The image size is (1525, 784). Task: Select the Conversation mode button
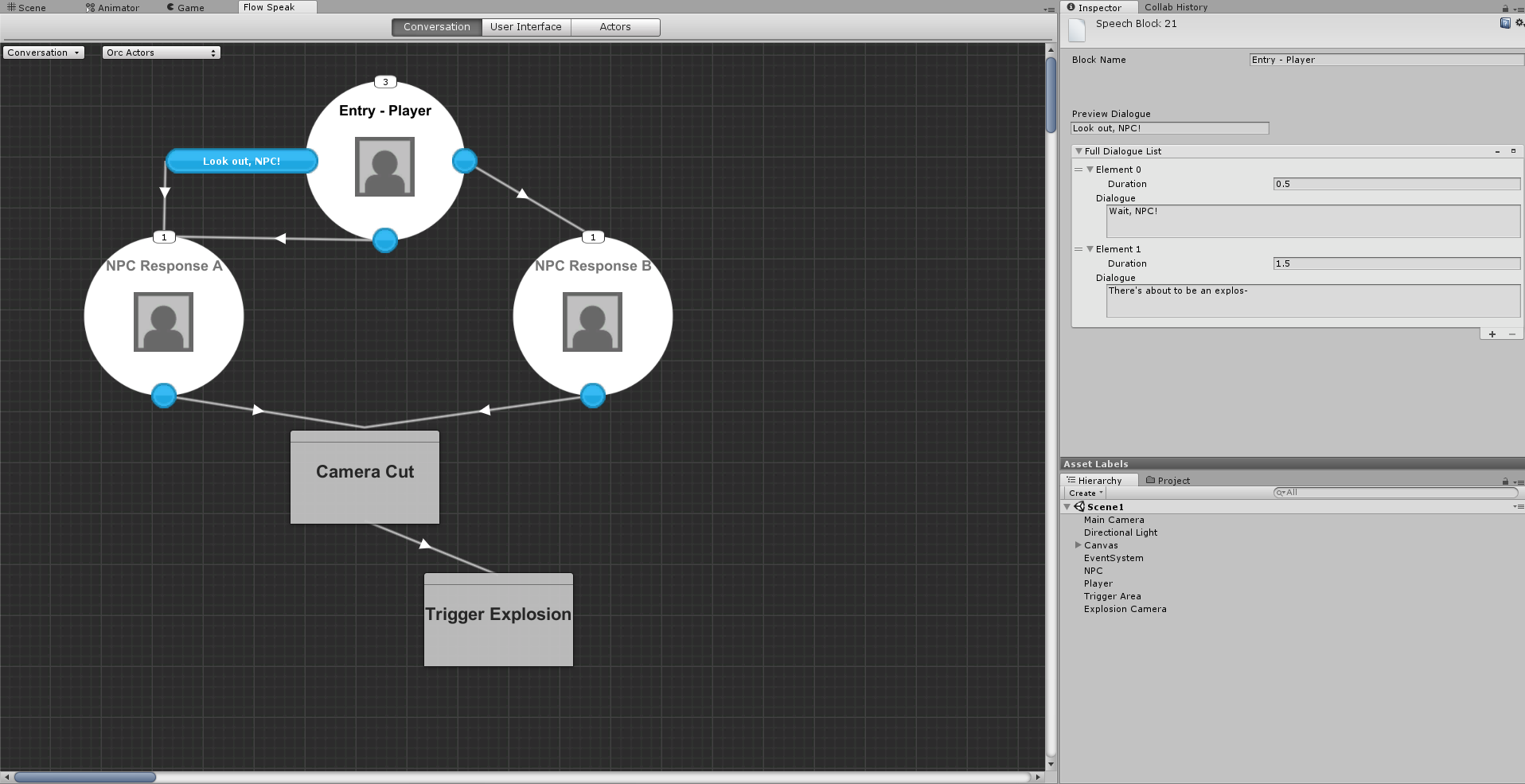437,27
